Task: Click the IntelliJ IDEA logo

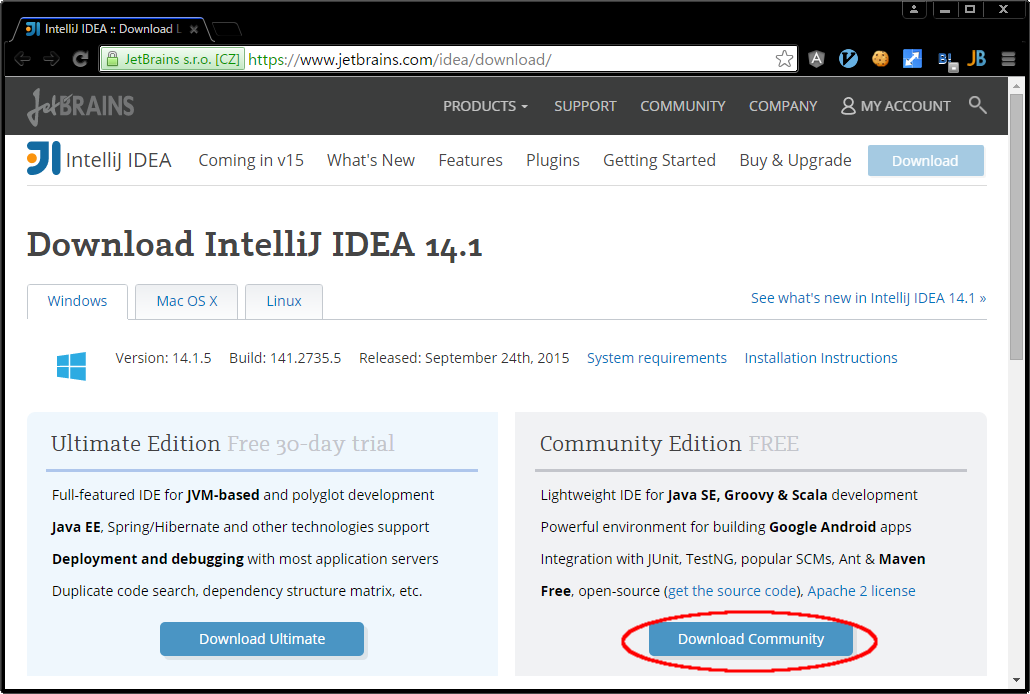Action: 40,159
